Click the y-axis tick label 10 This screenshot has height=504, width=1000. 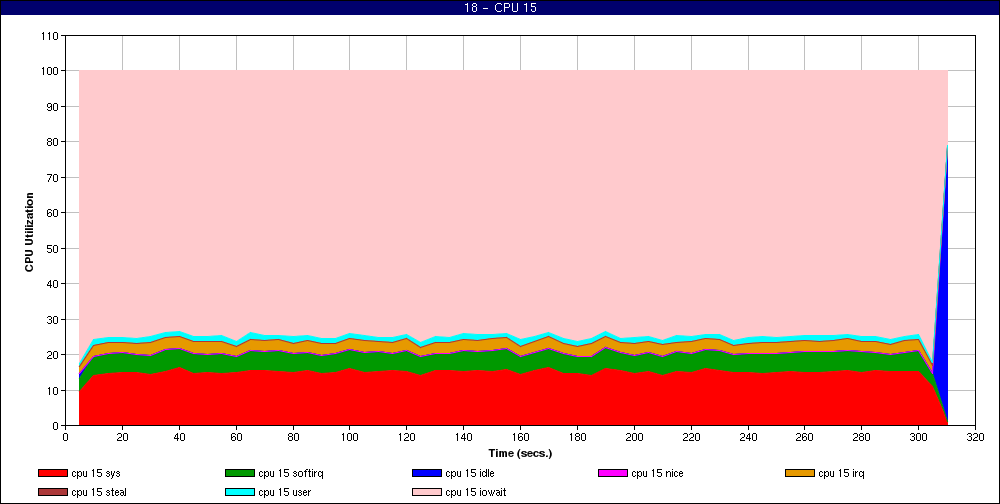53,390
